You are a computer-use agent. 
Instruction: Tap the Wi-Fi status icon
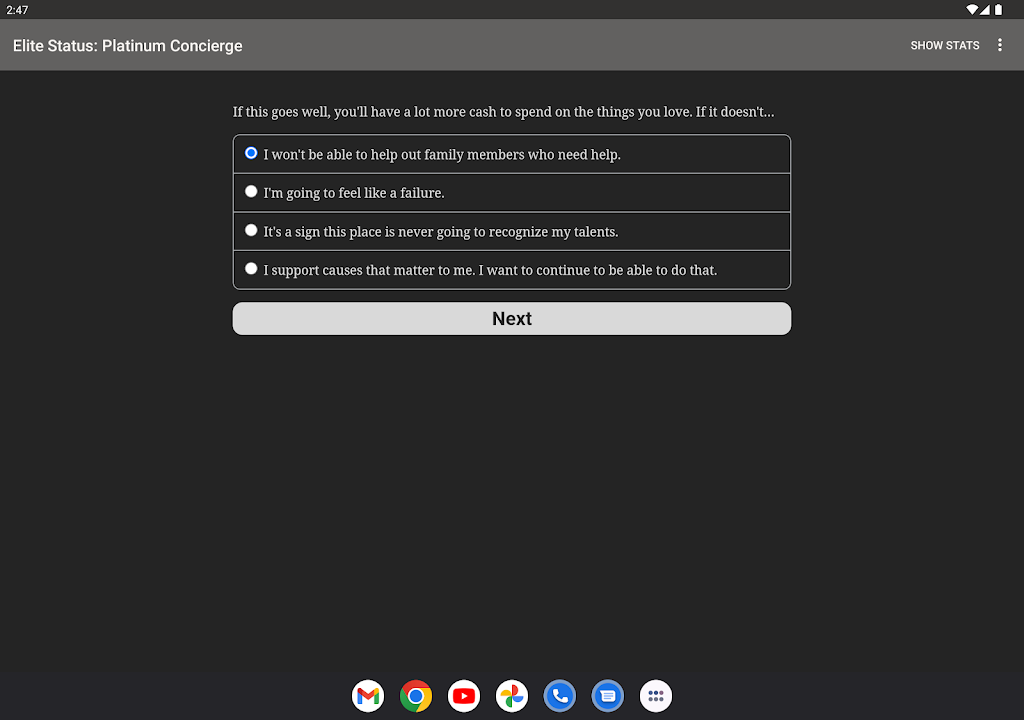(971, 9)
